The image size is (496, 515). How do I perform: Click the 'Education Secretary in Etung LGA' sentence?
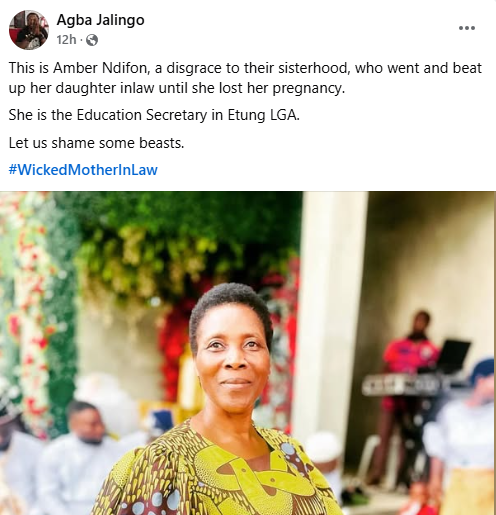[154, 115]
